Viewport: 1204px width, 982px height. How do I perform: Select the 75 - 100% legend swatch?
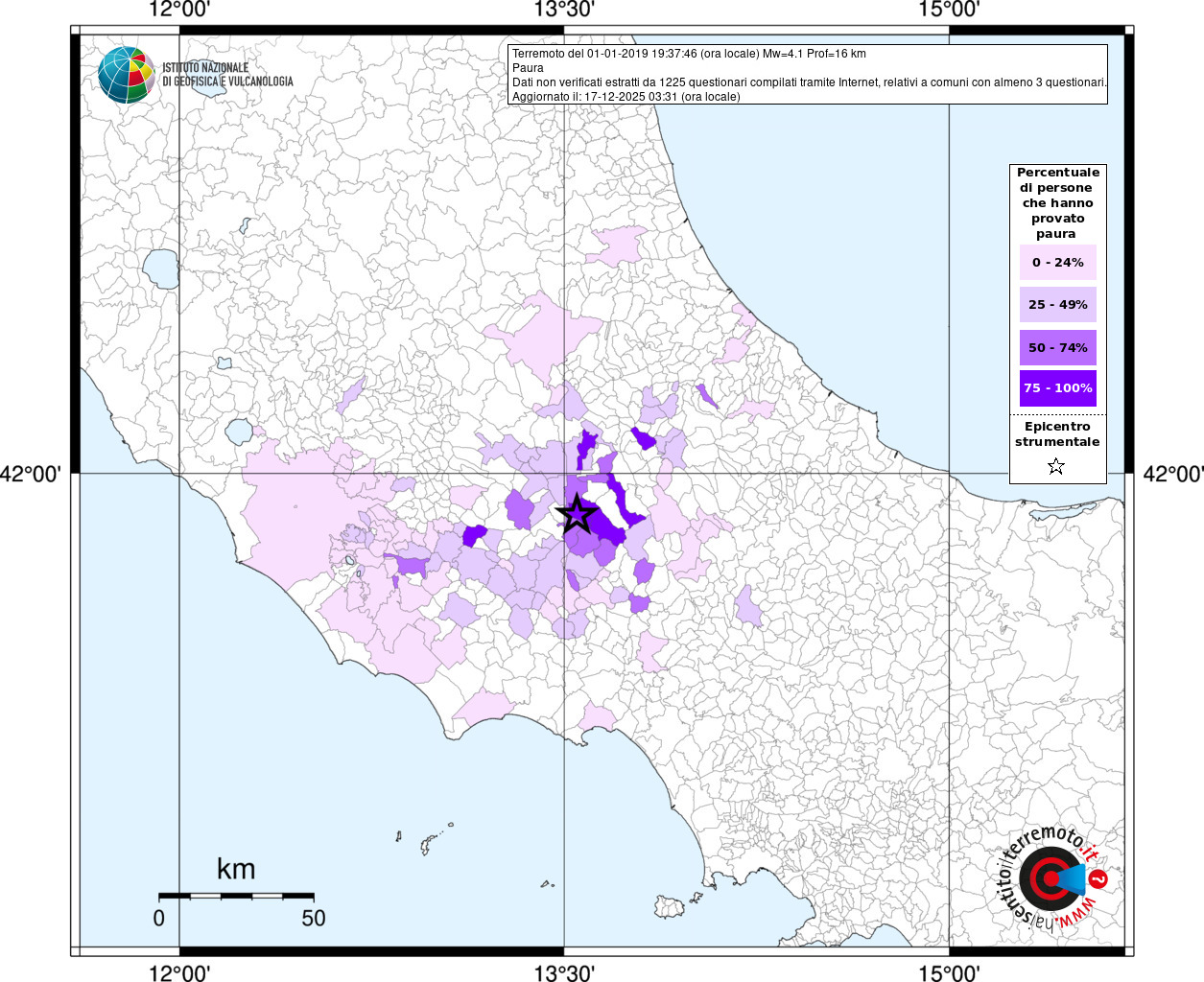1057,388
